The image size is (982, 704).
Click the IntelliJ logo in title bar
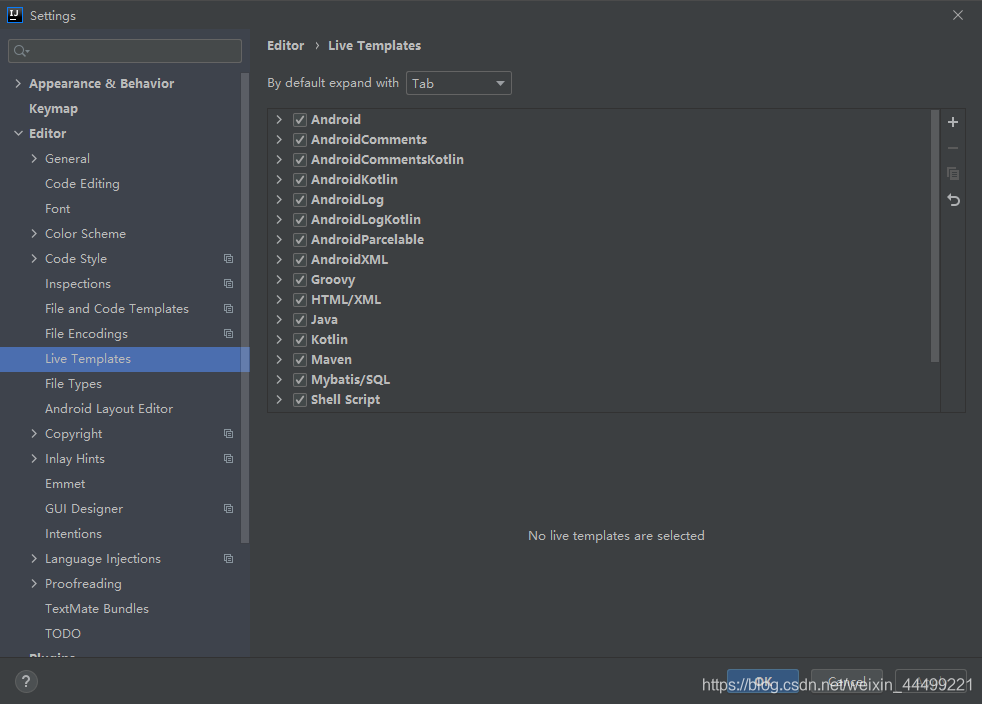[x=14, y=15]
